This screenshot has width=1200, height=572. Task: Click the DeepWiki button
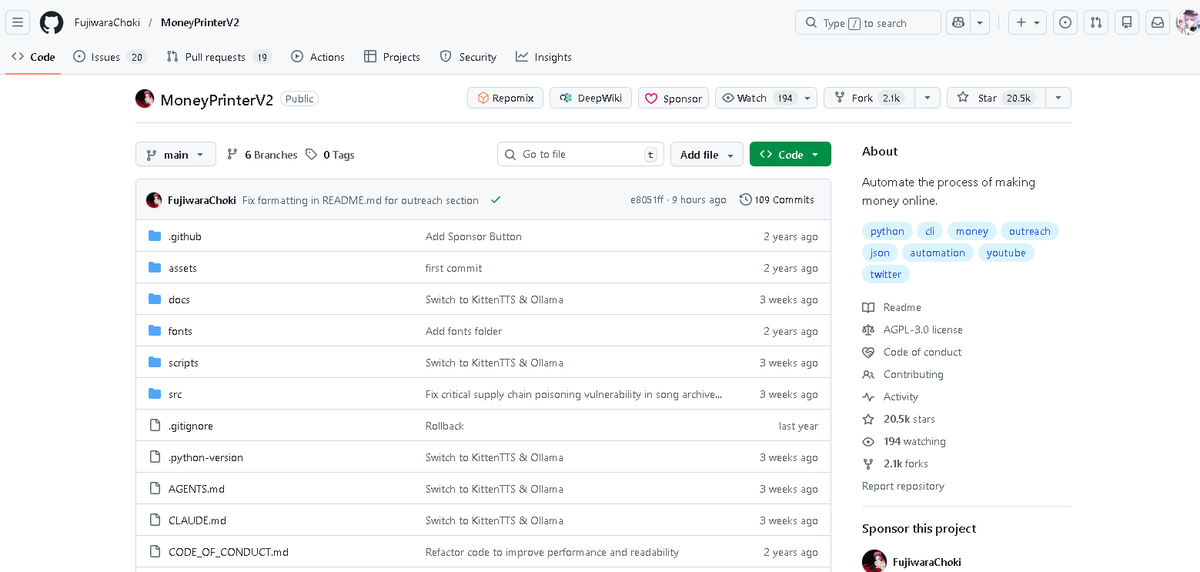(590, 98)
